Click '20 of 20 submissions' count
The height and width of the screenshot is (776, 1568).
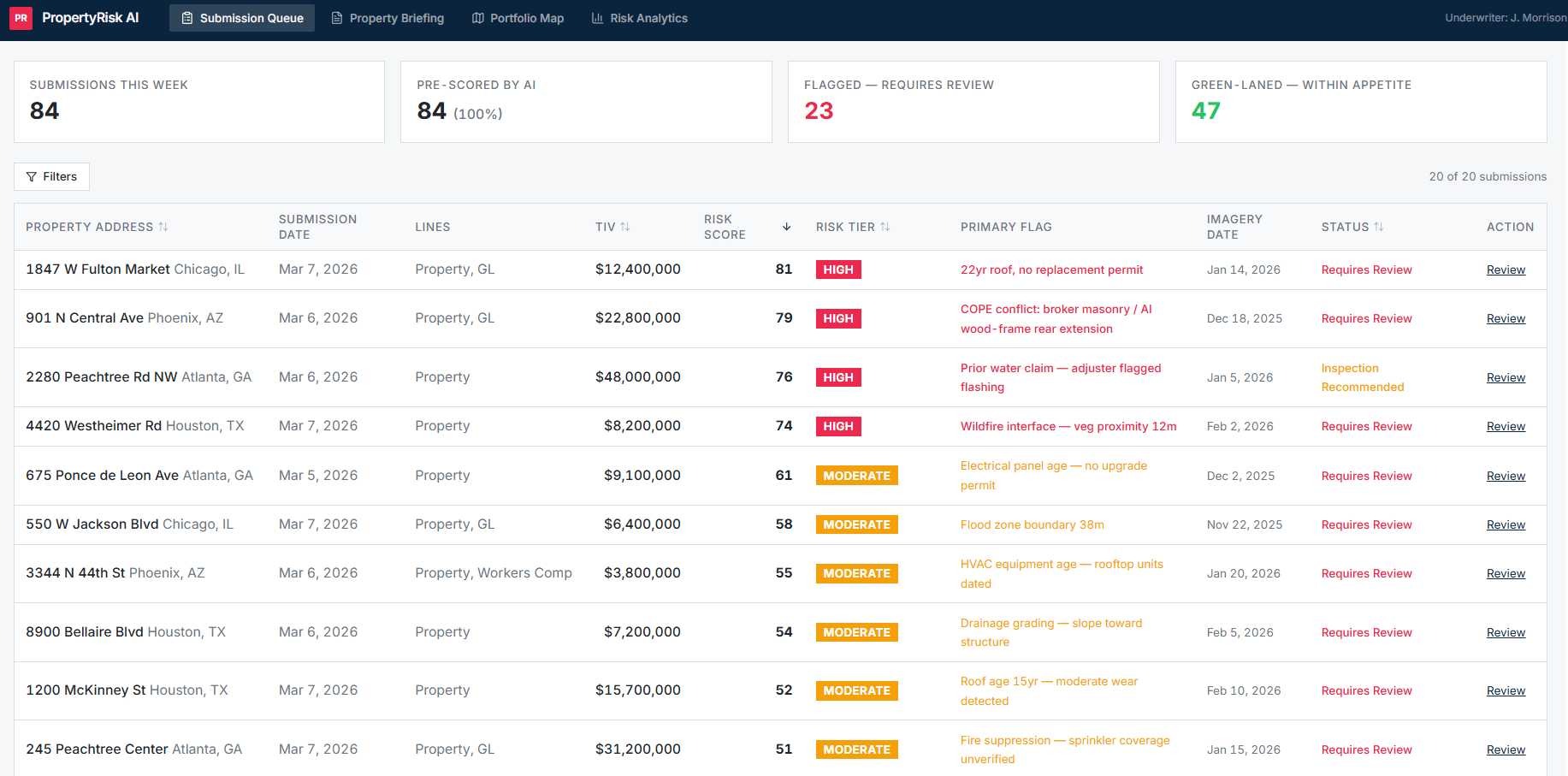click(x=1488, y=176)
